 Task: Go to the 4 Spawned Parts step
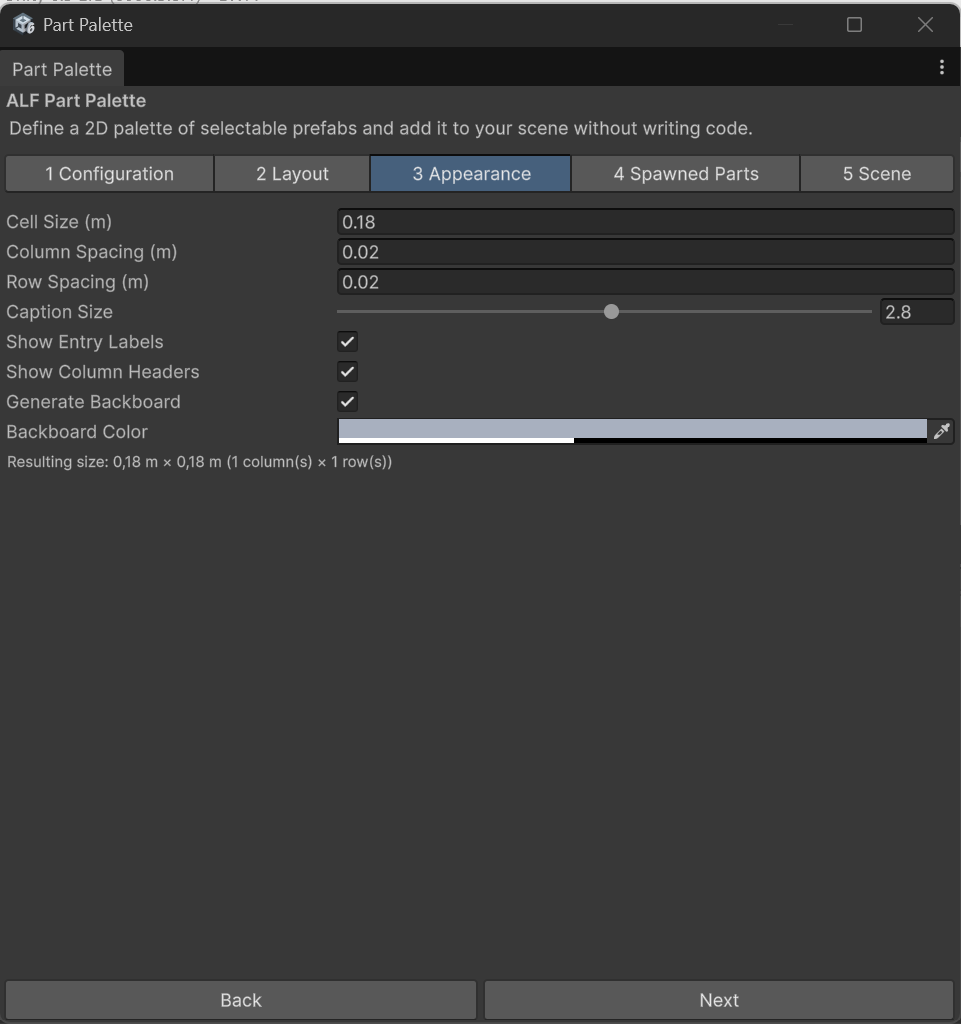tap(685, 174)
